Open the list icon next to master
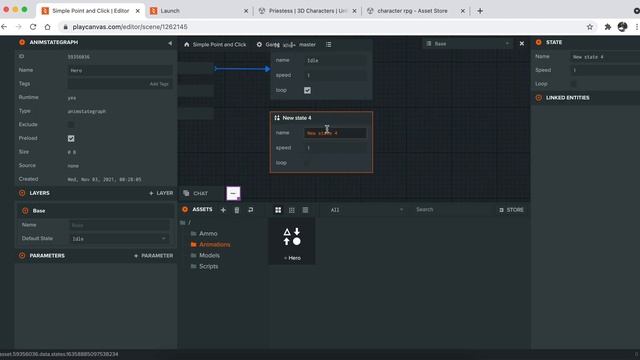640x360 pixels. [329, 44]
